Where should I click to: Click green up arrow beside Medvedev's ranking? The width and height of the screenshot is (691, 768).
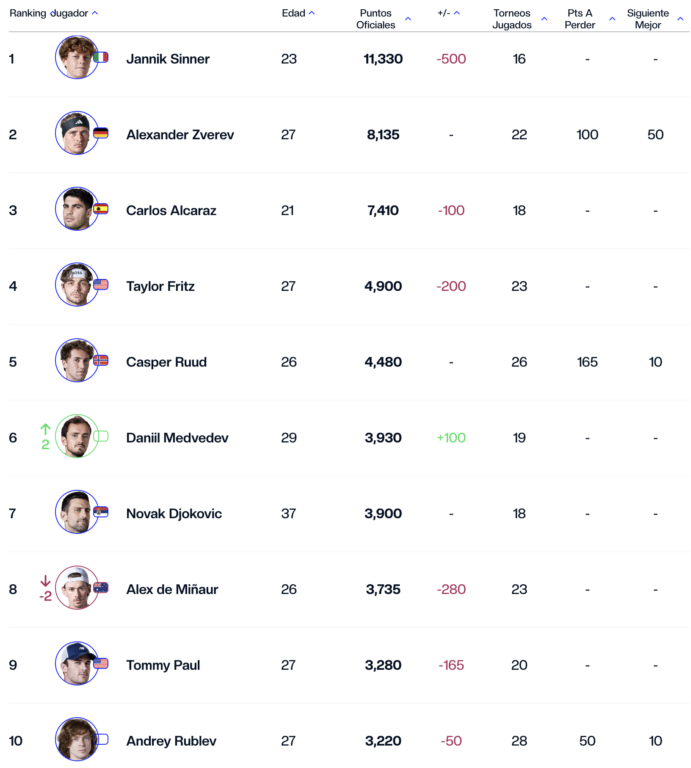point(45,430)
